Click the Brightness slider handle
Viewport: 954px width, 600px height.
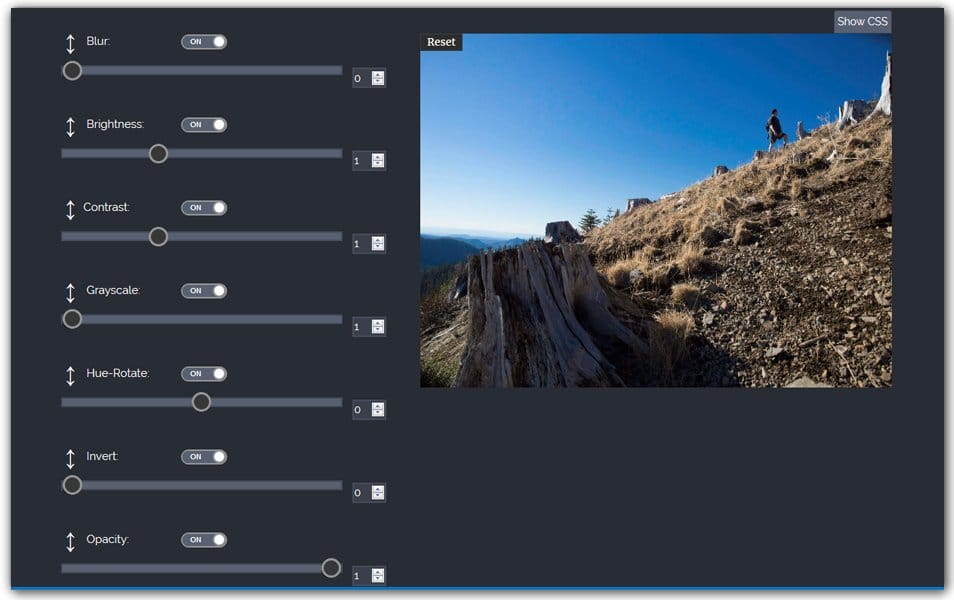click(x=158, y=154)
